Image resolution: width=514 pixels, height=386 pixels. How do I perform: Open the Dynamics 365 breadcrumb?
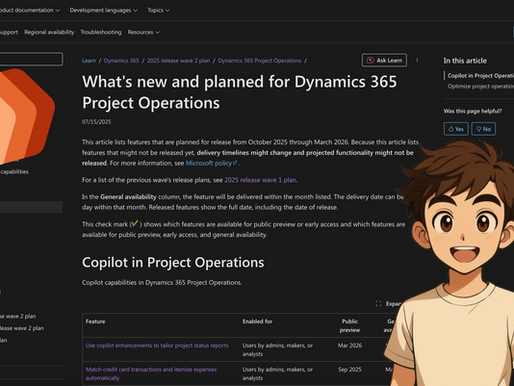[121, 61]
